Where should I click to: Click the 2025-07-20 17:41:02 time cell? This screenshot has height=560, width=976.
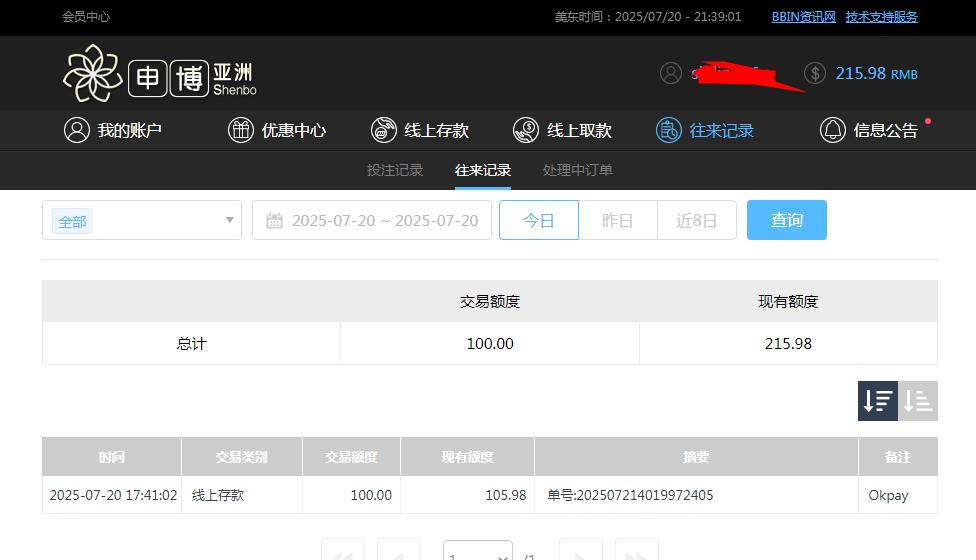click(113, 495)
